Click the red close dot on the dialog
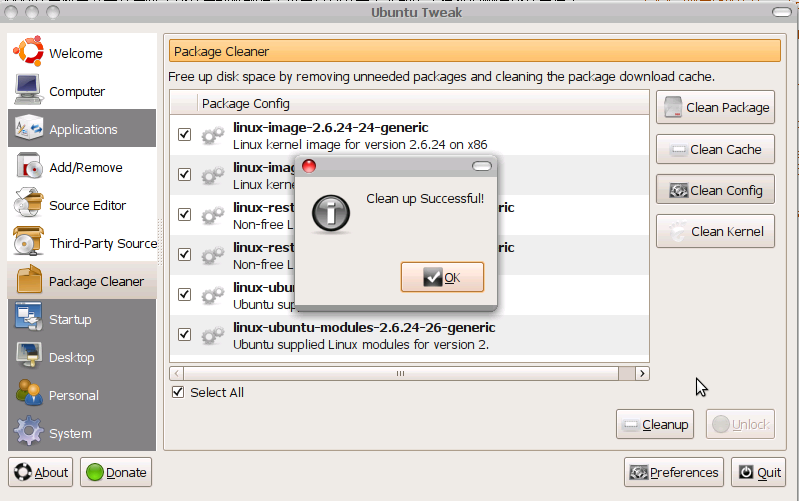This screenshot has height=501, width=799. pyautogui.click(x=309, y=166)
